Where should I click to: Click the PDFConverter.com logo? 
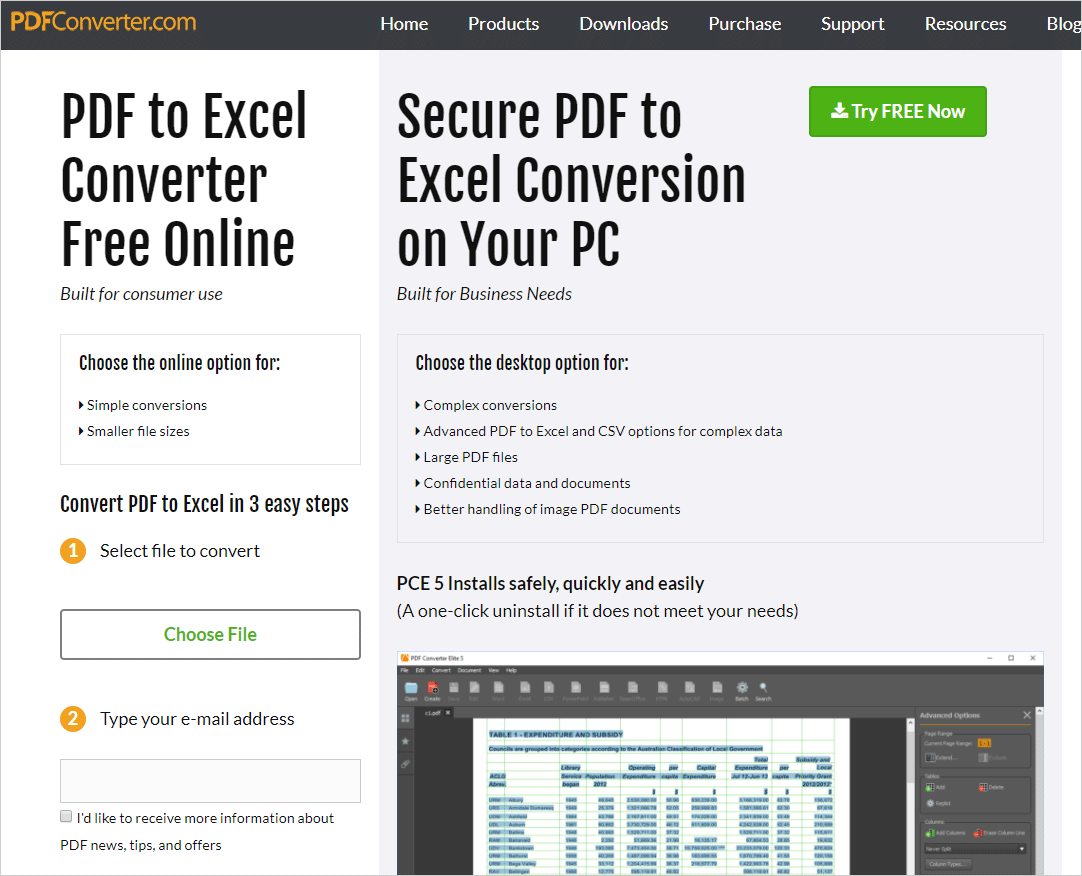coord(104,22)
